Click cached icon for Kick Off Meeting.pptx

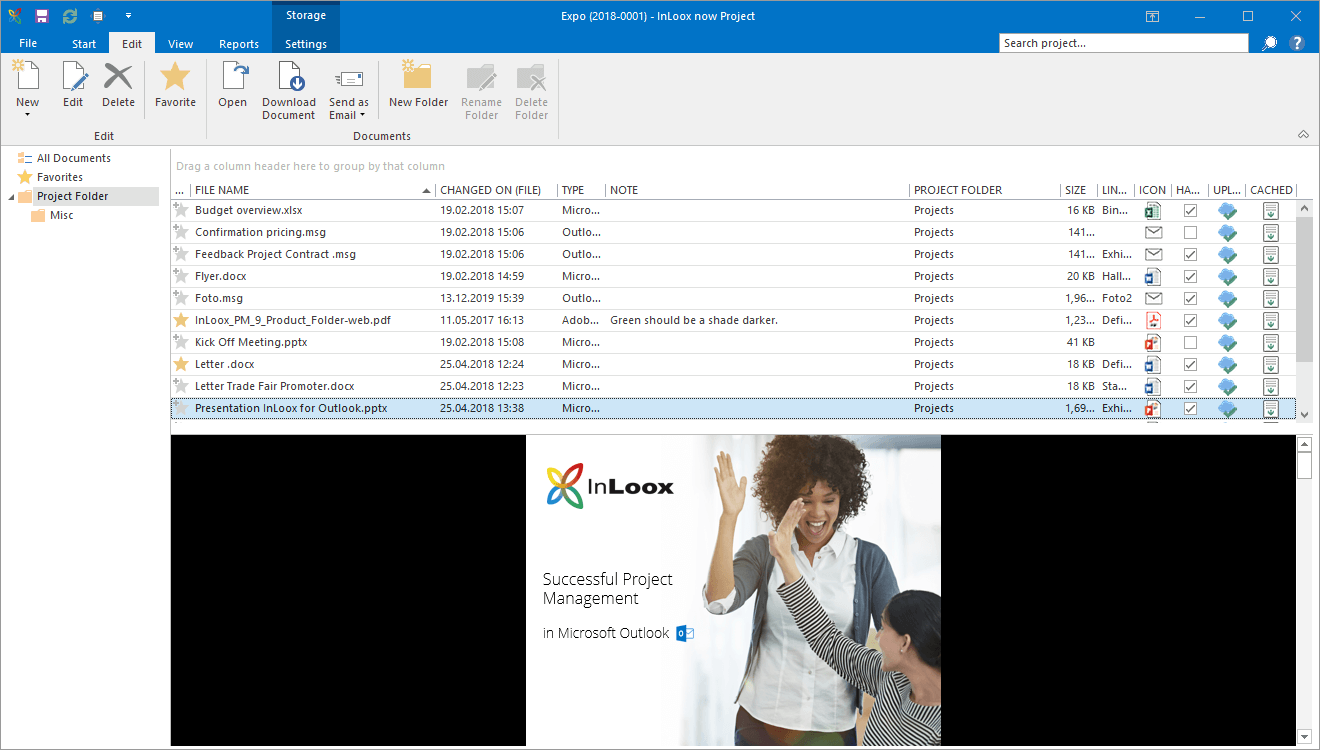(1270, 342)
